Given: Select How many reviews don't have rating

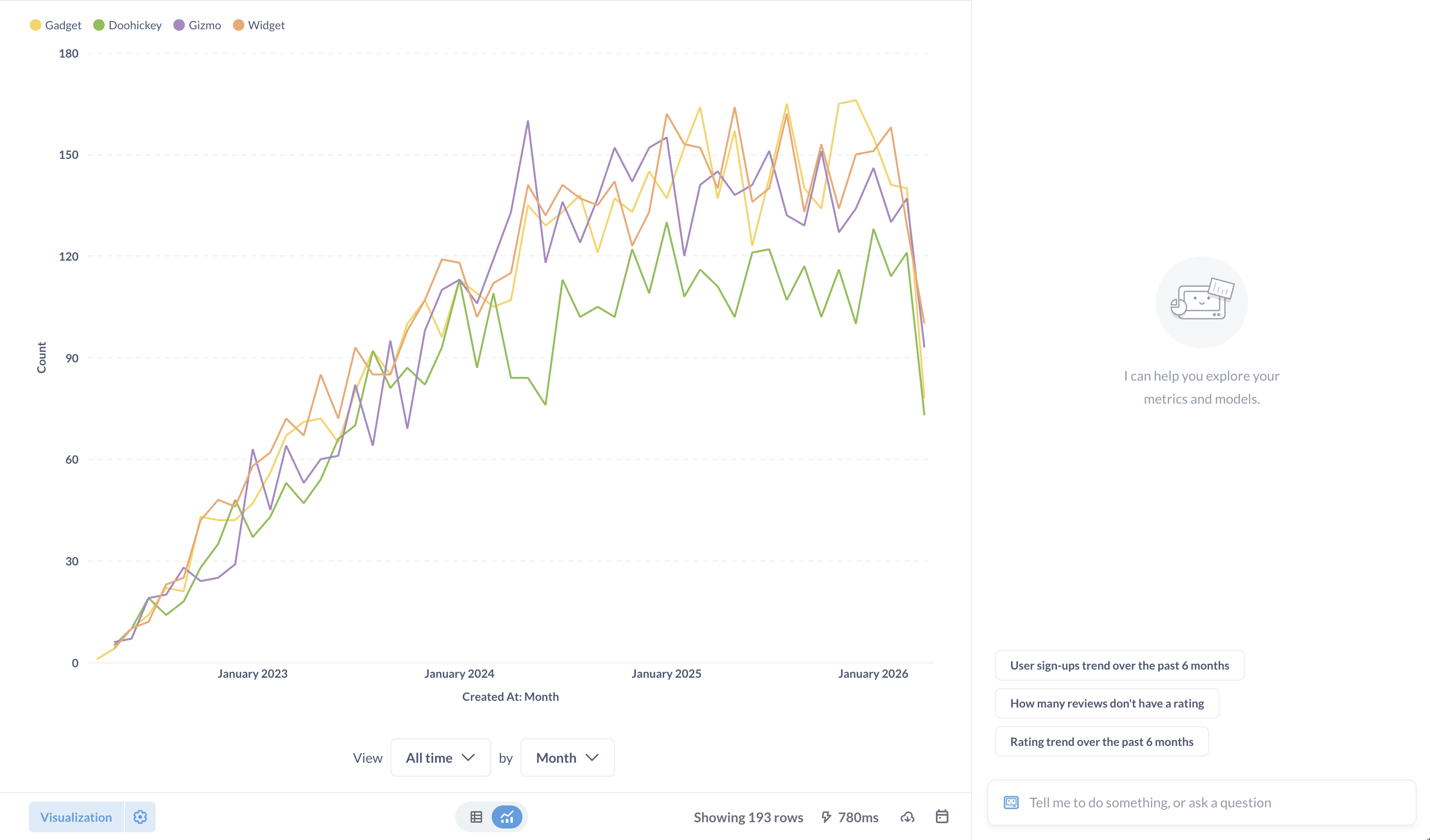Looking at the screenshot, I should (x=1106, y=703).
